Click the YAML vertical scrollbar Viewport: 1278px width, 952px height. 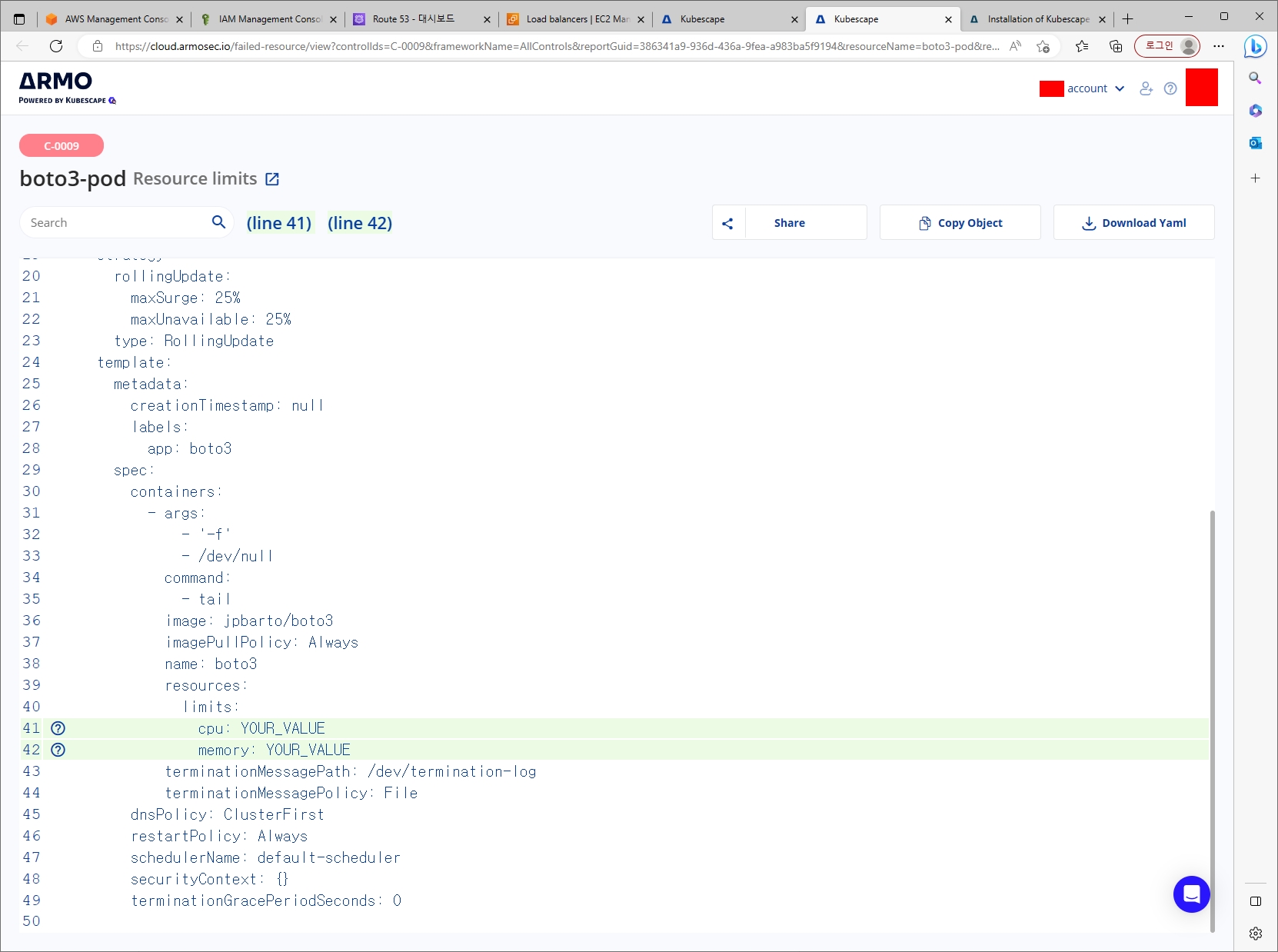pos(1213,720)
